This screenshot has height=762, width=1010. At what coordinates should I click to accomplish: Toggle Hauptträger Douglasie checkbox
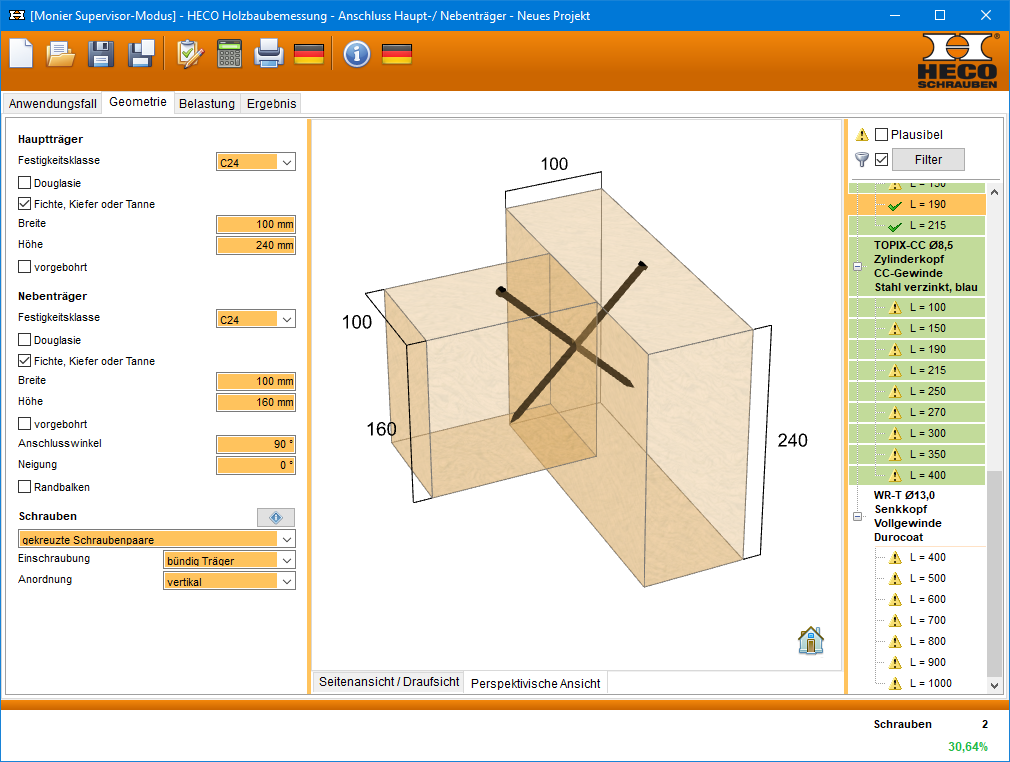[x=24, y=183]
